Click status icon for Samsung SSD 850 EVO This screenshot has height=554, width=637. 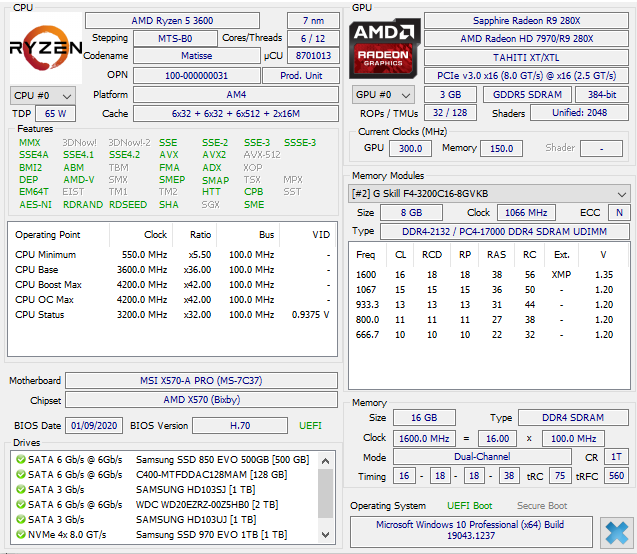tap(21, 459)
